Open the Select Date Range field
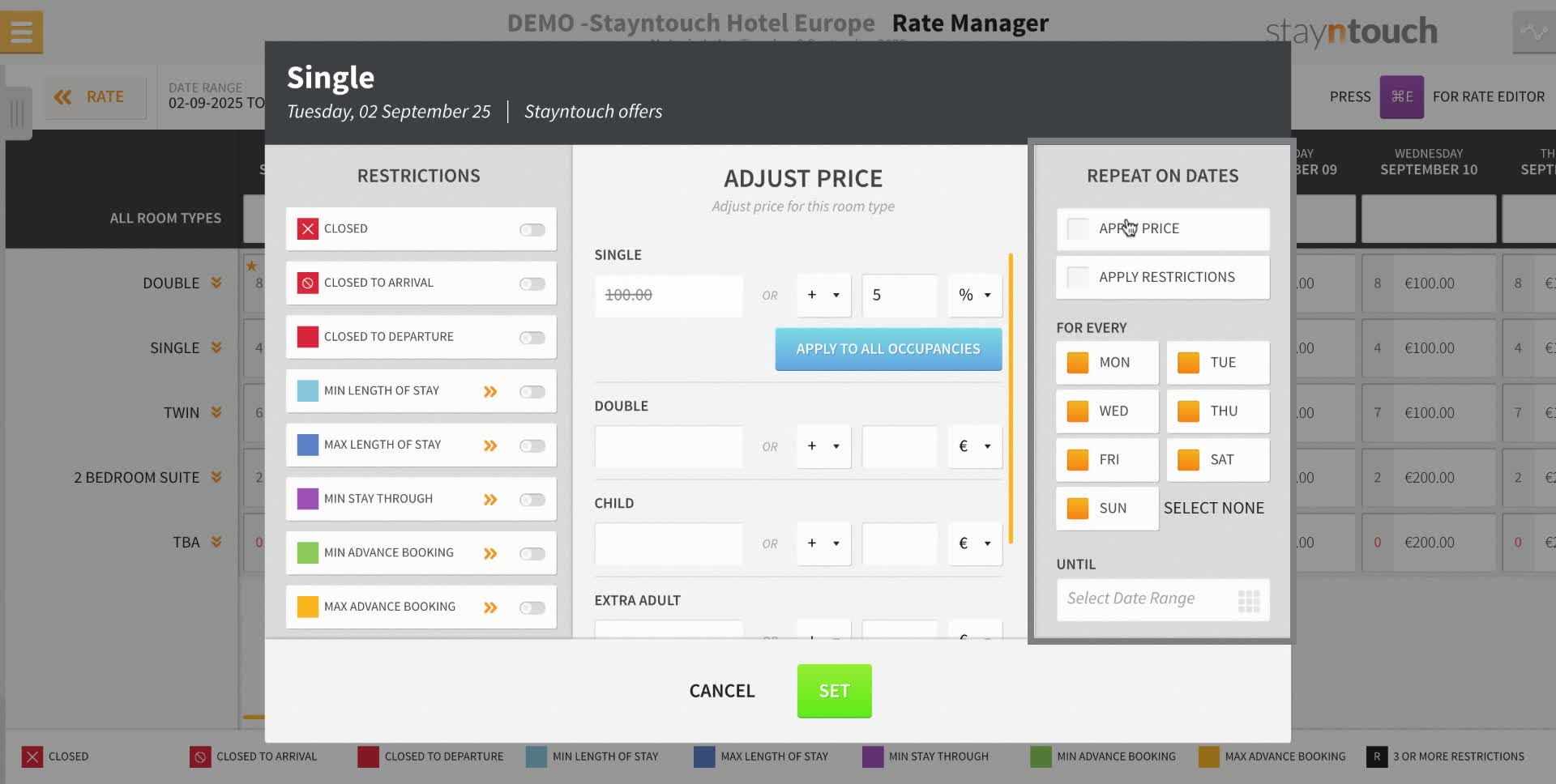This screenshot has height=784, width=1556. (1163, 600)
